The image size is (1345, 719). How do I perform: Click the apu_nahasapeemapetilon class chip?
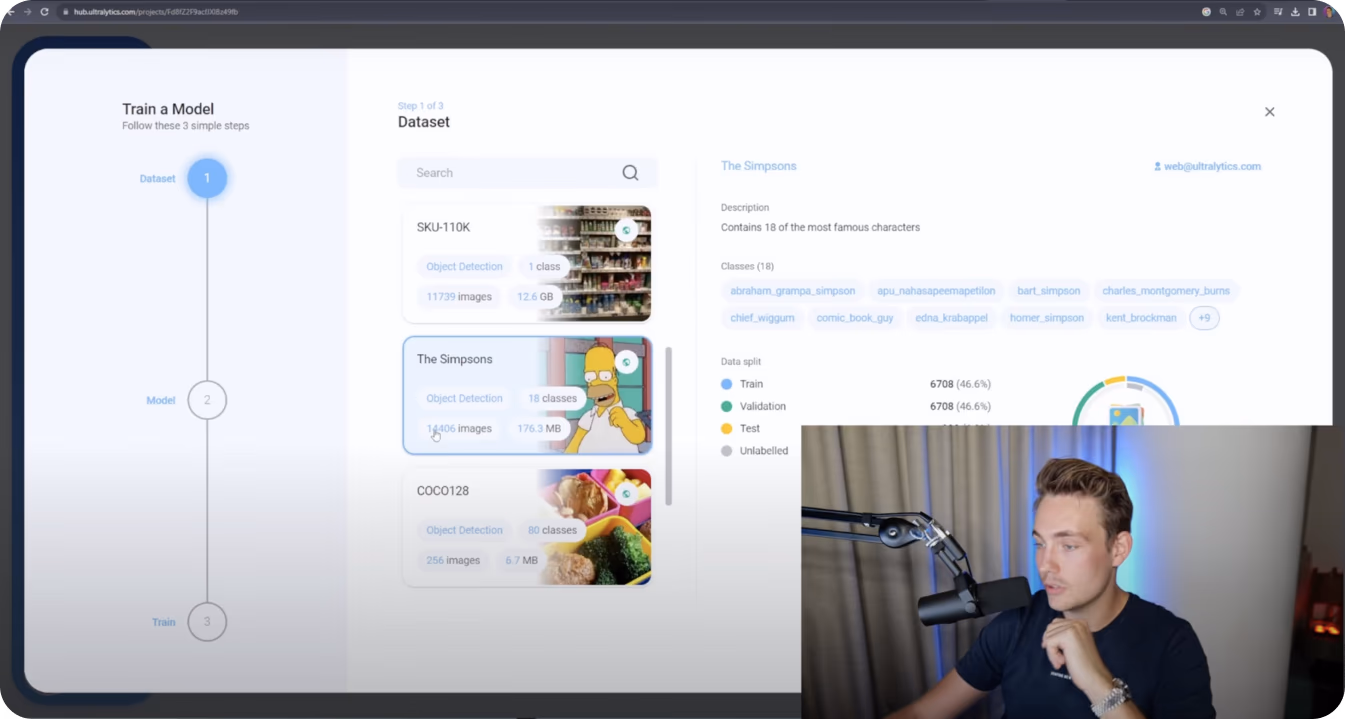point(936,291)
